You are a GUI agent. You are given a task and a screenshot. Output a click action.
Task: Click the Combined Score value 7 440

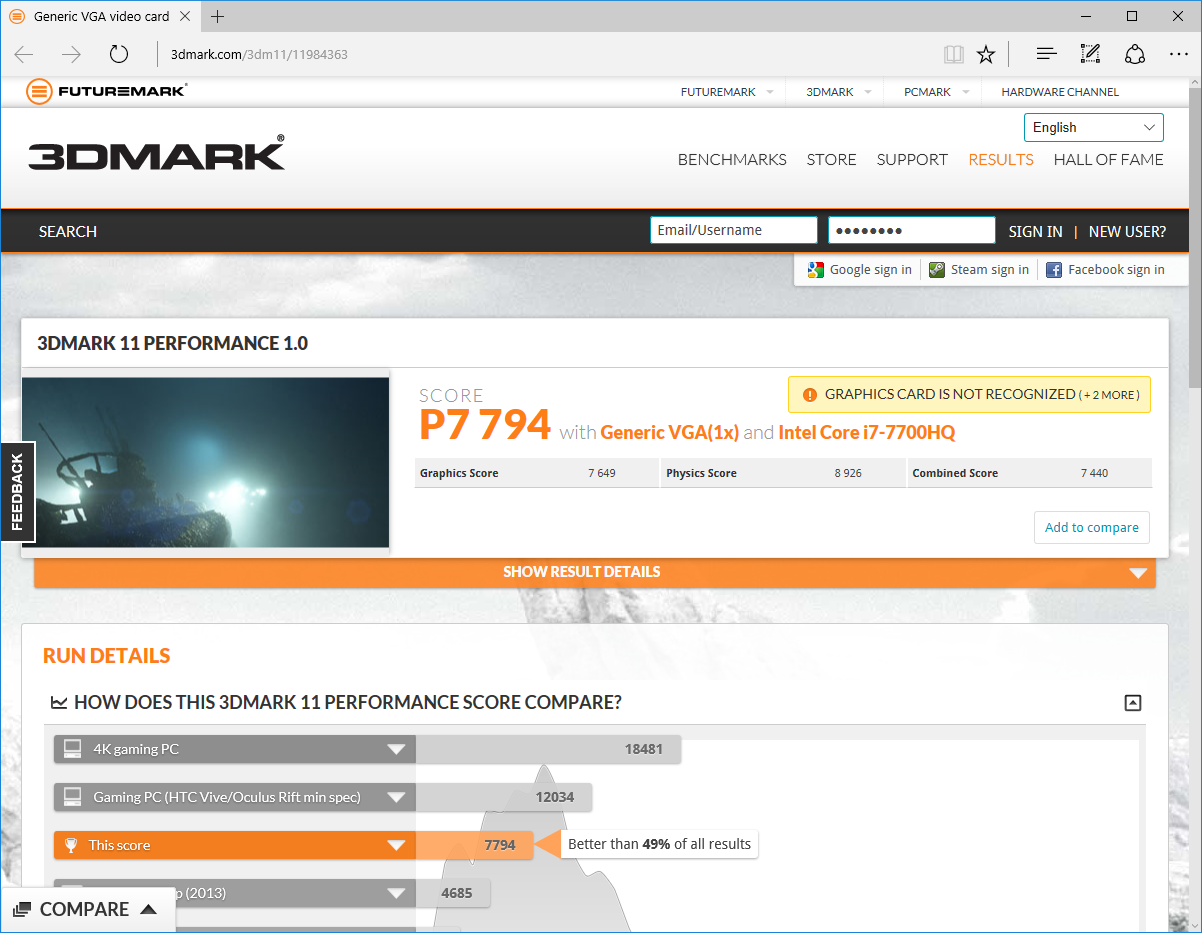click(1094, 473)
